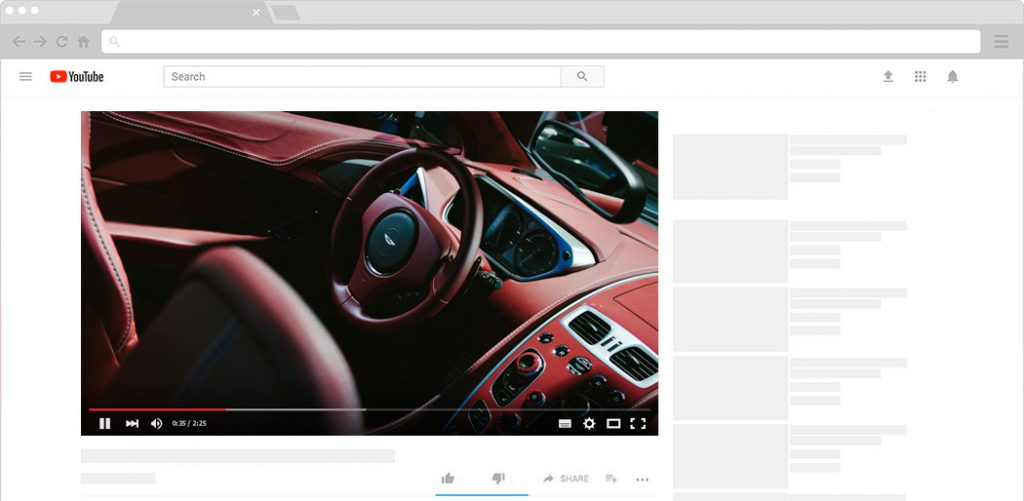The width and height of the screenshot is (1024, 501).
Task: Close the active browser tab
Action: pos(256,12)
